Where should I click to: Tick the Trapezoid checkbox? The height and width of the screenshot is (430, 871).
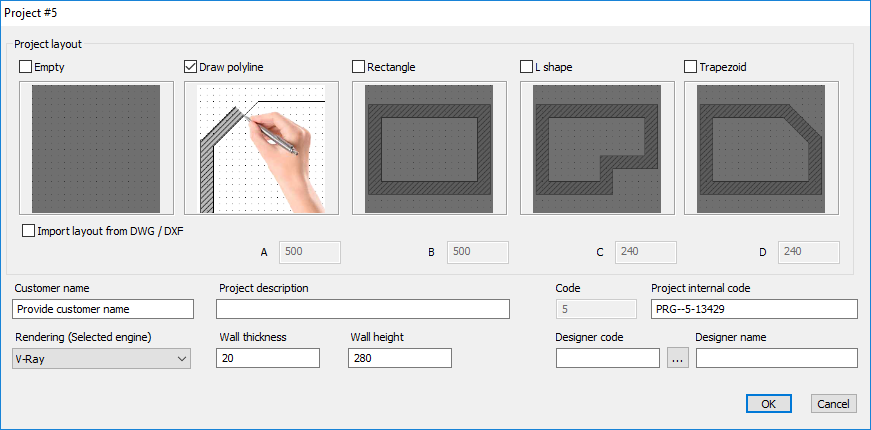(690, 67)
